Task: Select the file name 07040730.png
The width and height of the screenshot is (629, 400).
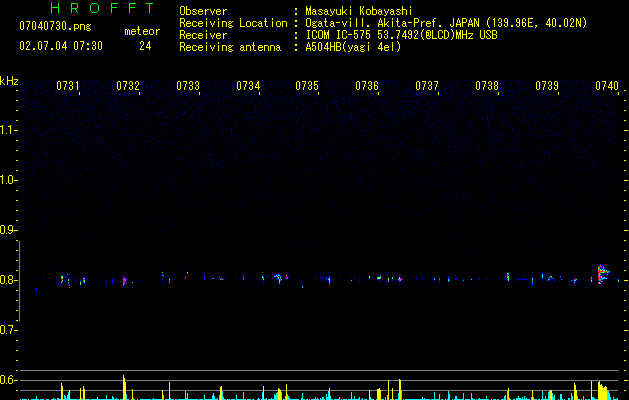Action: (55, 27)
